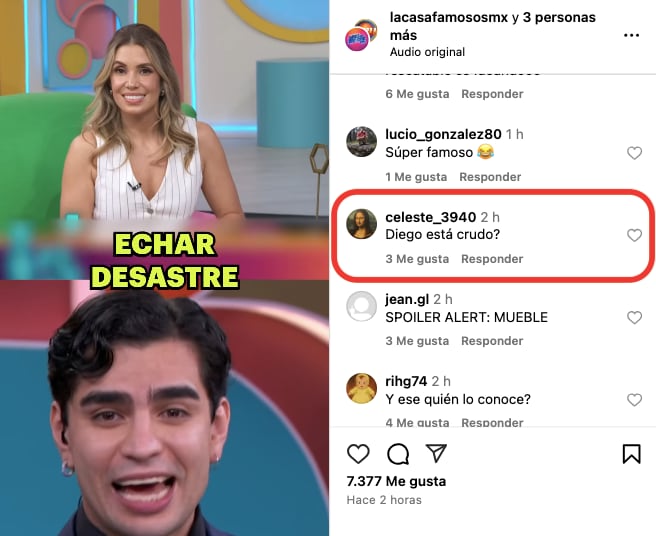
Task: Reply to SPOILER ALERT: MUEBLE comment
Action: [x=492, y=341]
